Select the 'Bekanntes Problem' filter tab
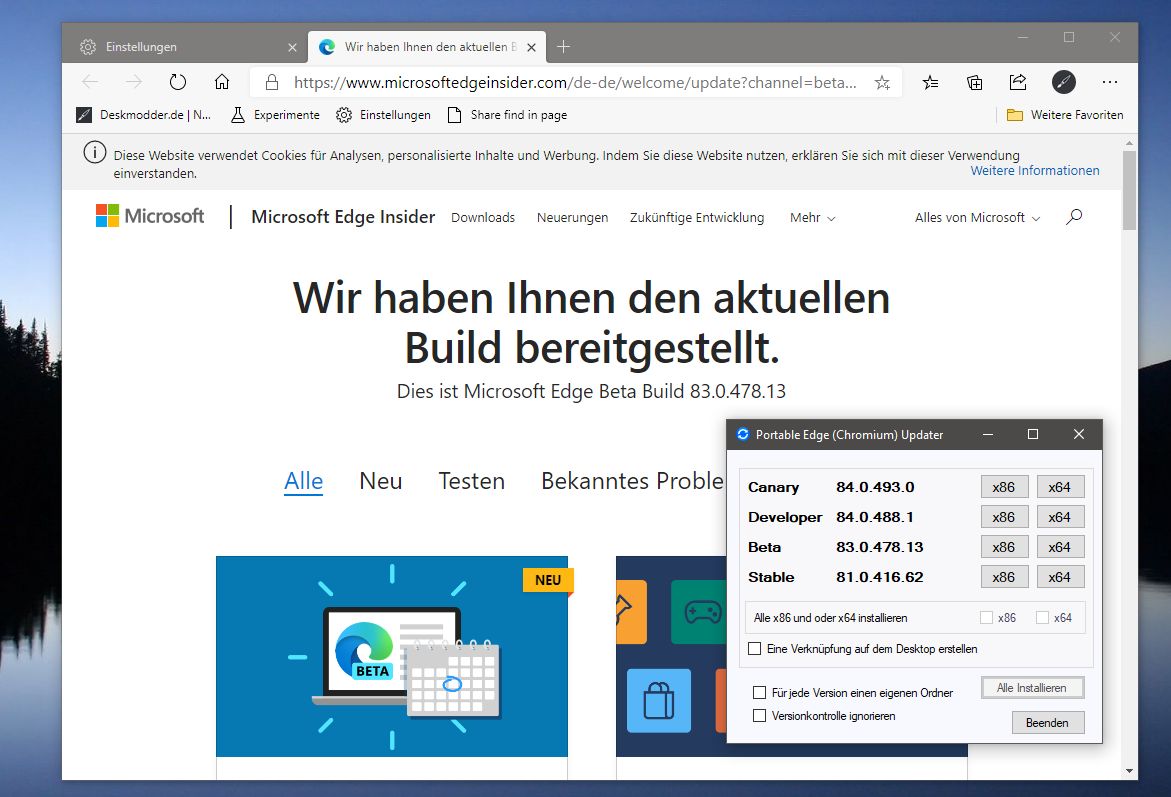The height and width of the screenshot is (797, 1171). [x=633, y=481]
